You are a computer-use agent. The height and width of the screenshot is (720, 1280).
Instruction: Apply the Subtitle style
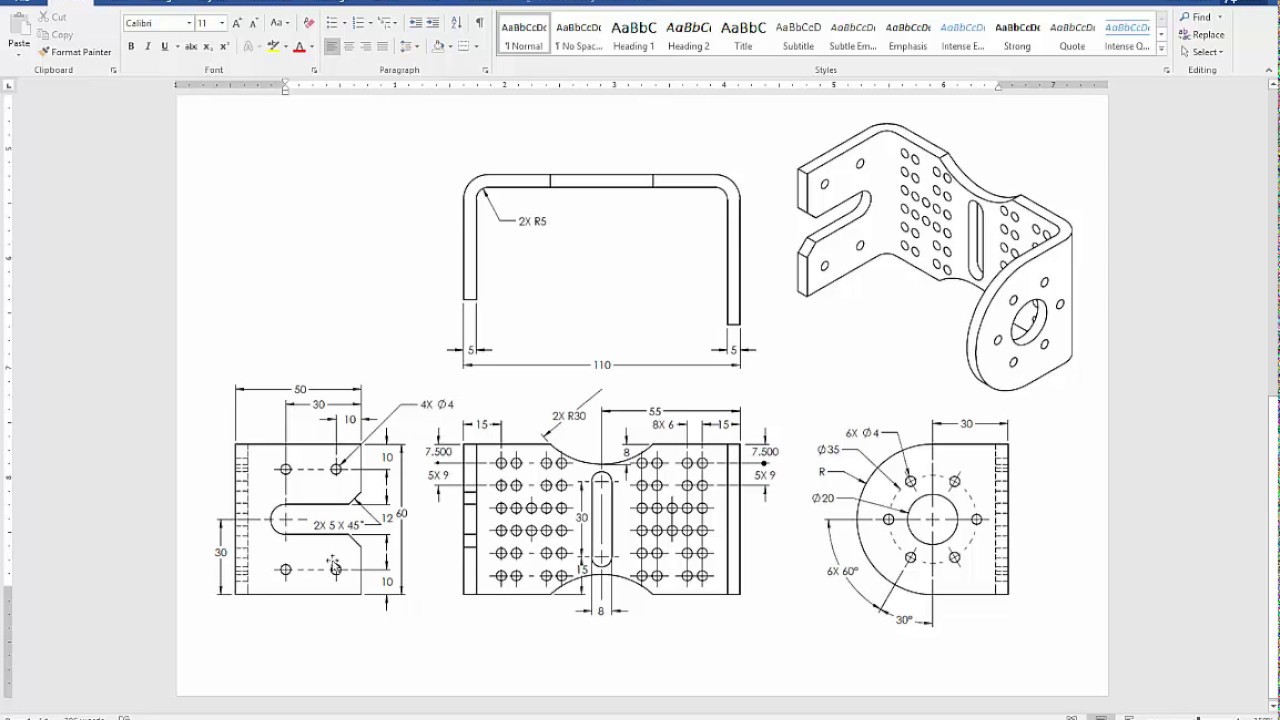[798, 34]
